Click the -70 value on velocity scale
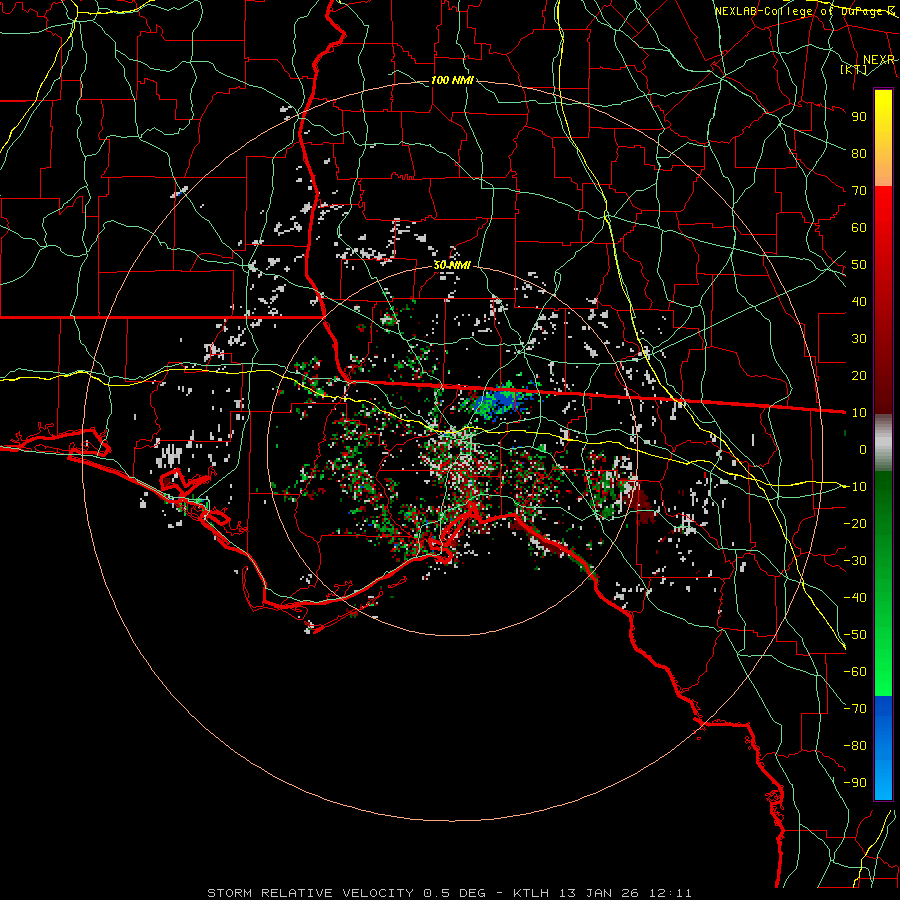Image resolution: width=900 pixels, height=900 pixels. (855, 709)
